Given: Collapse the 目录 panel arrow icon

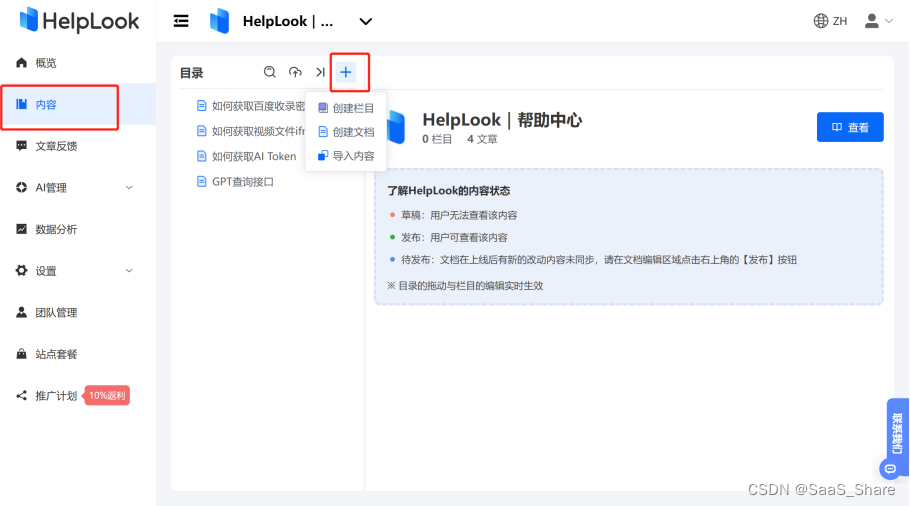Looking at the screenshot, I should [320, 72].
